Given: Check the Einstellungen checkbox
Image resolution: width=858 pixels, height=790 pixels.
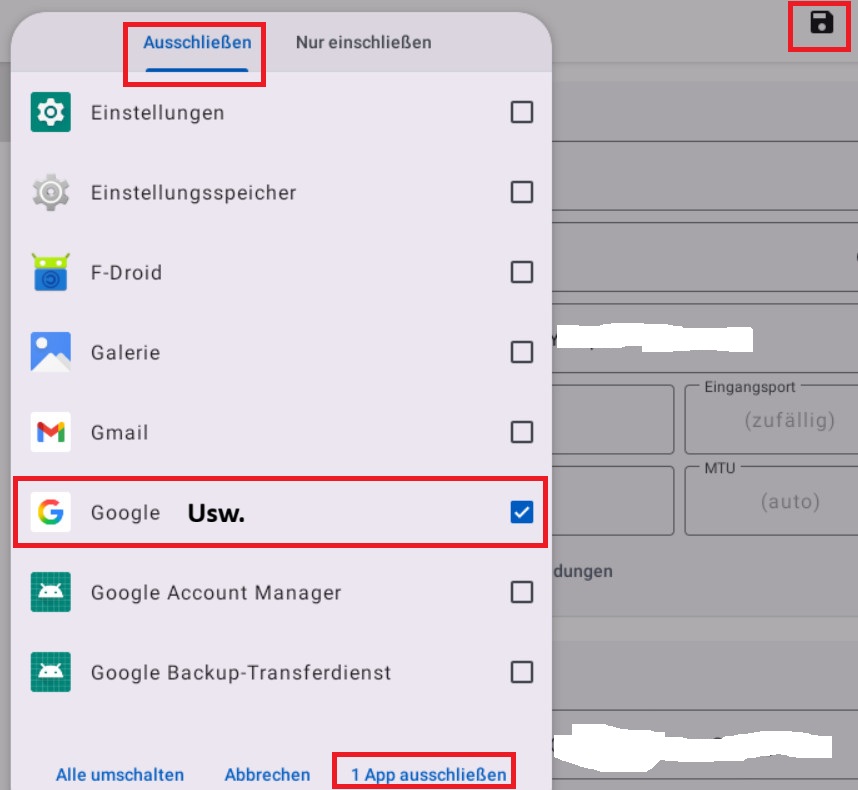Looking at the screenshot, I should tap(521, 112).
